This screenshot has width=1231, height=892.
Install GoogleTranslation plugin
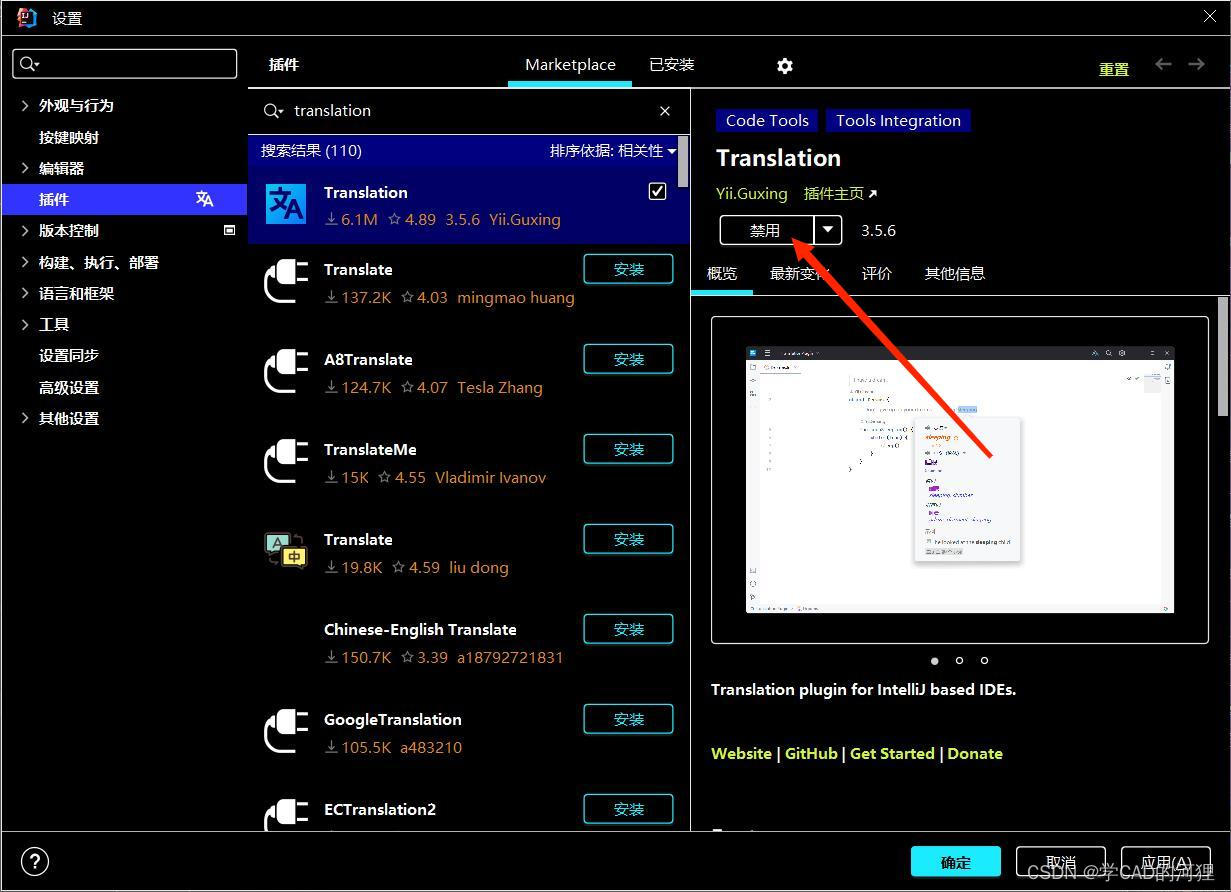point(629,719)
